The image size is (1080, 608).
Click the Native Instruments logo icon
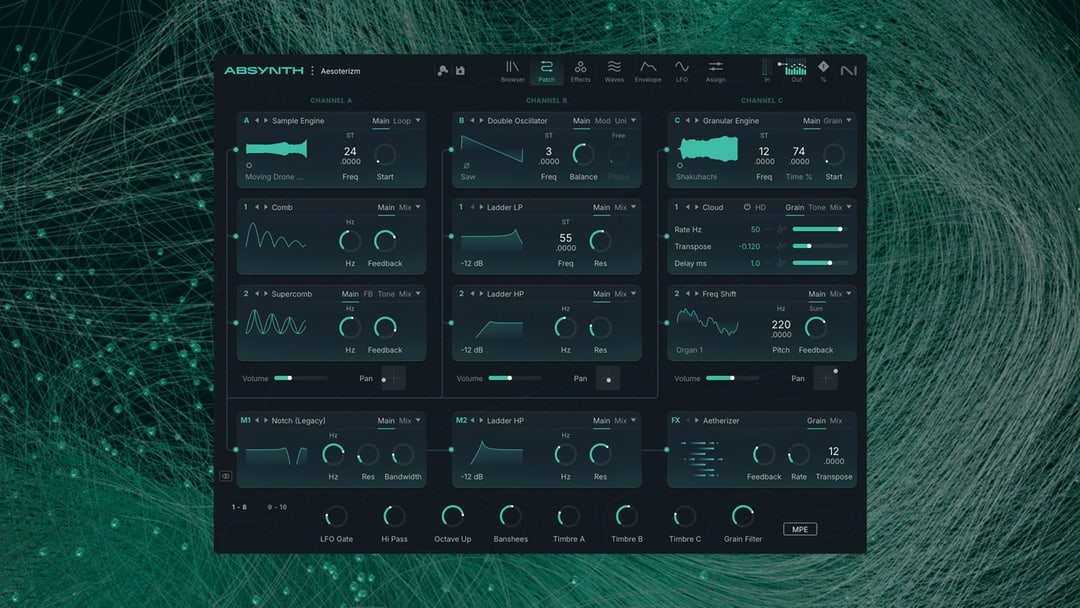click(848, 71)
